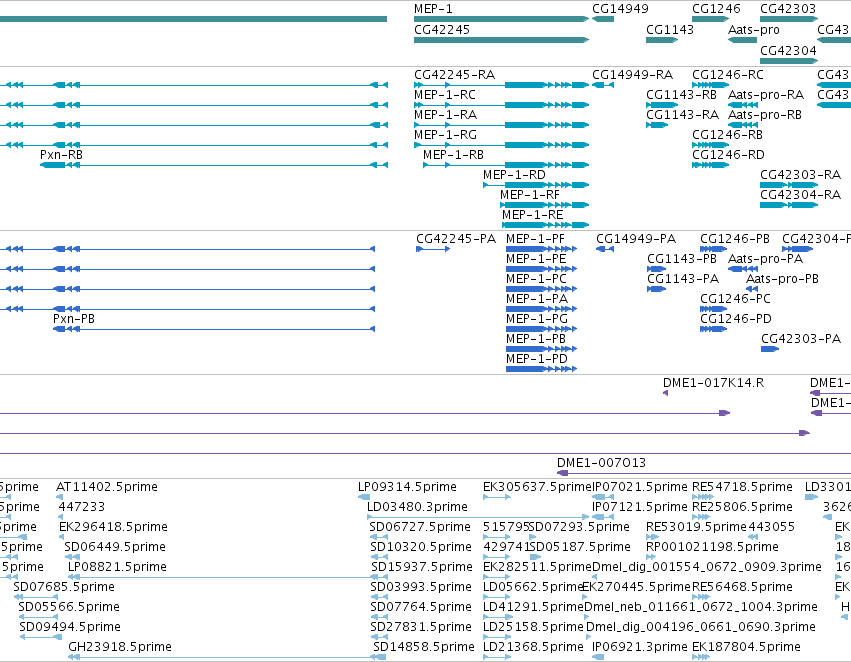
Task: Click transcript label "CG1143-RA"
Action: [682, 115]
